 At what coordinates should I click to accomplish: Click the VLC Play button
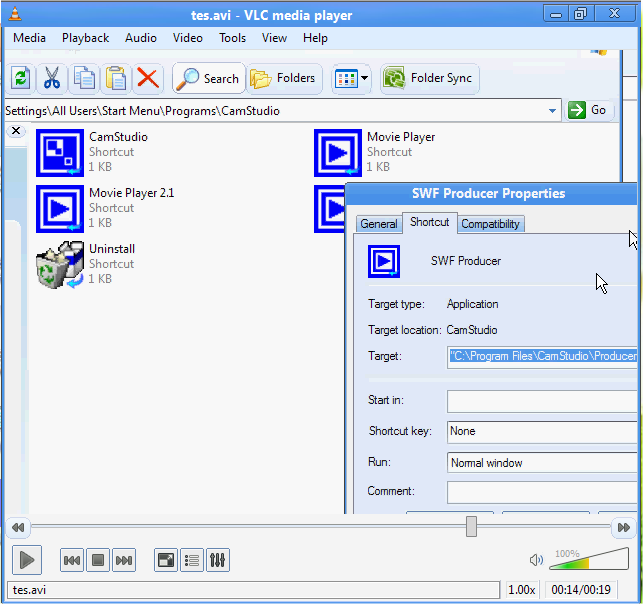27,560
